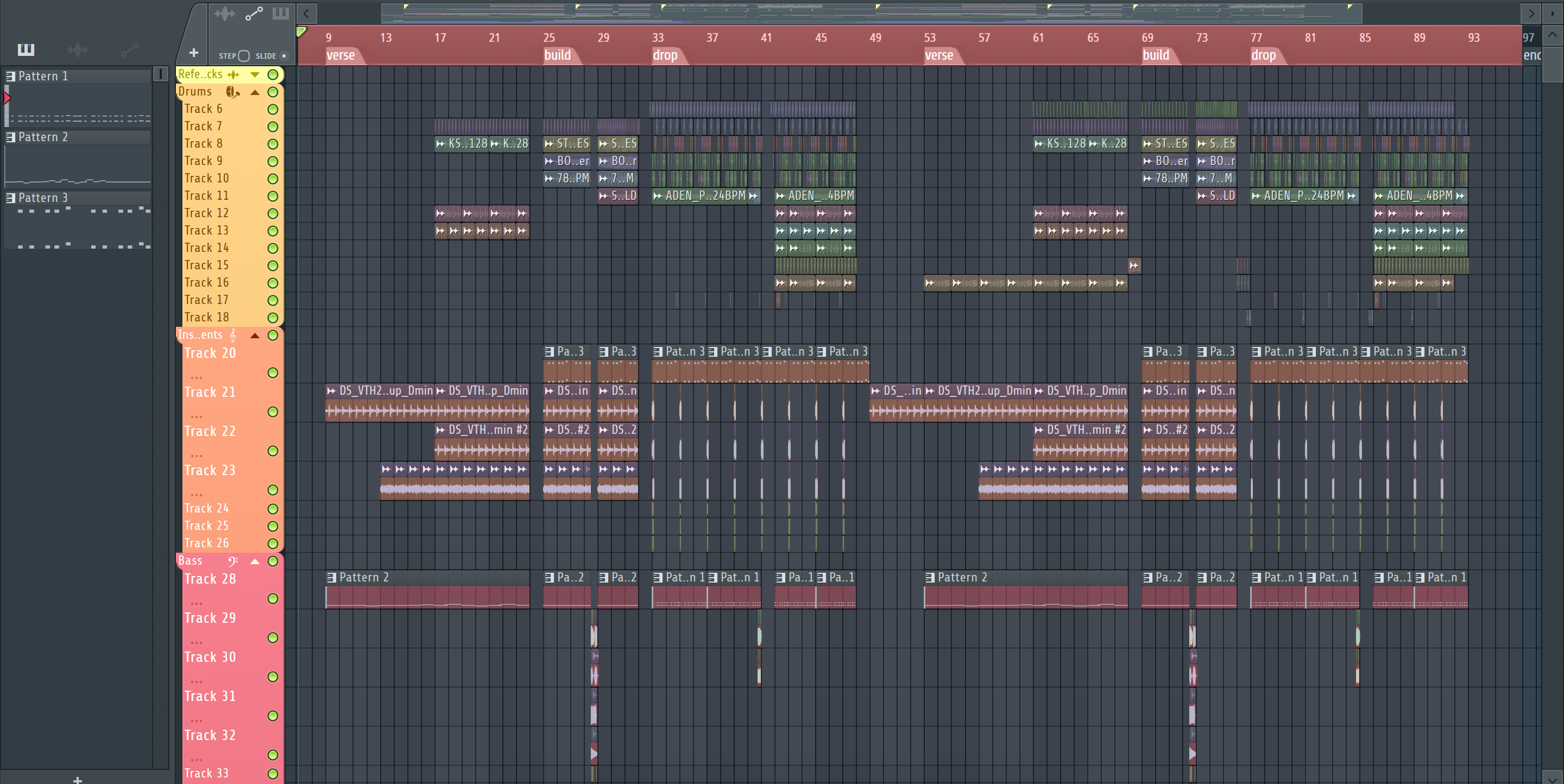Switch picker panel to automation clips icon
The height and width of the screenshot is (784, 1564).
click(x=130, y=50)
